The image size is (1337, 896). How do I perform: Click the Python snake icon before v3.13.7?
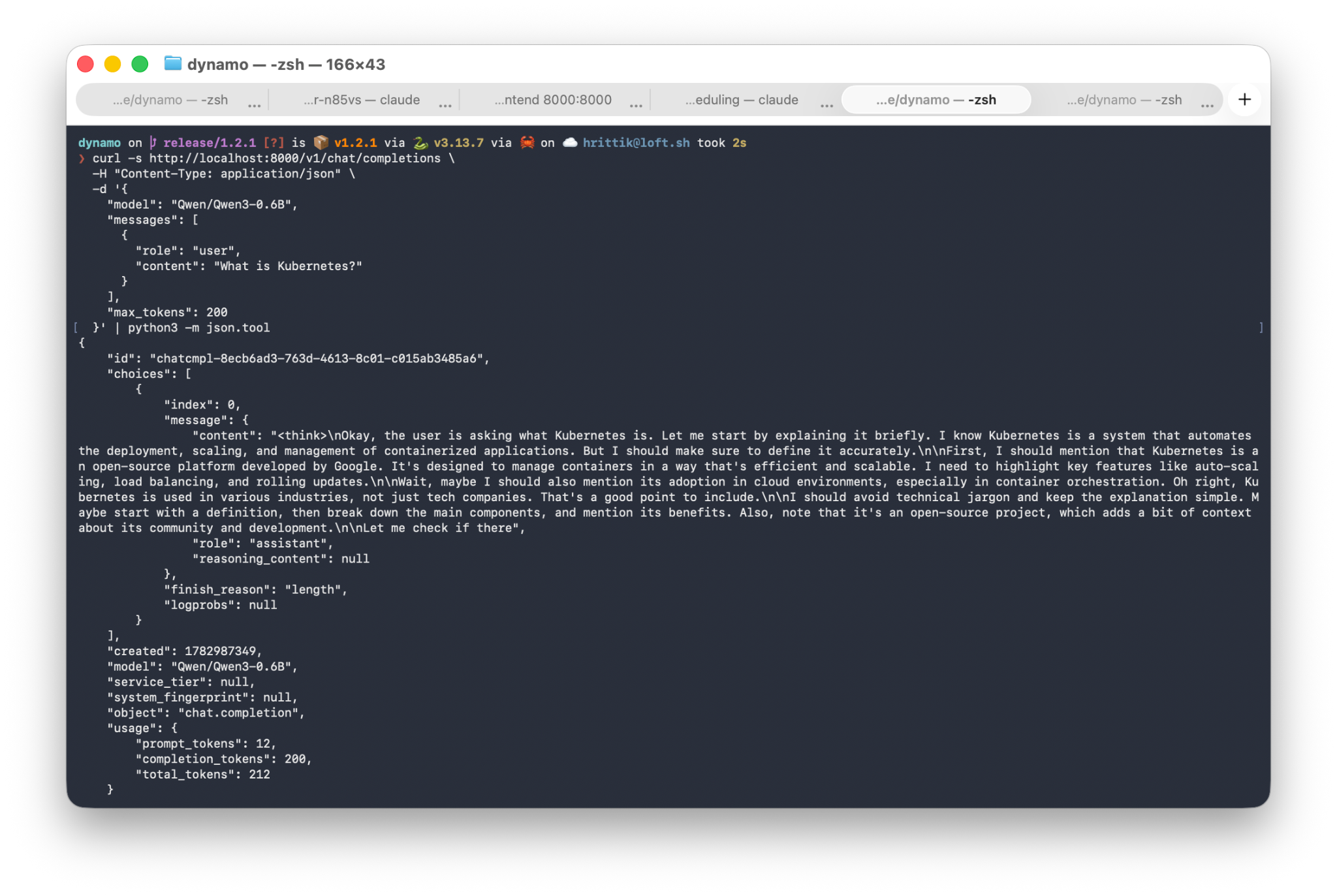[x=420, y=142]
